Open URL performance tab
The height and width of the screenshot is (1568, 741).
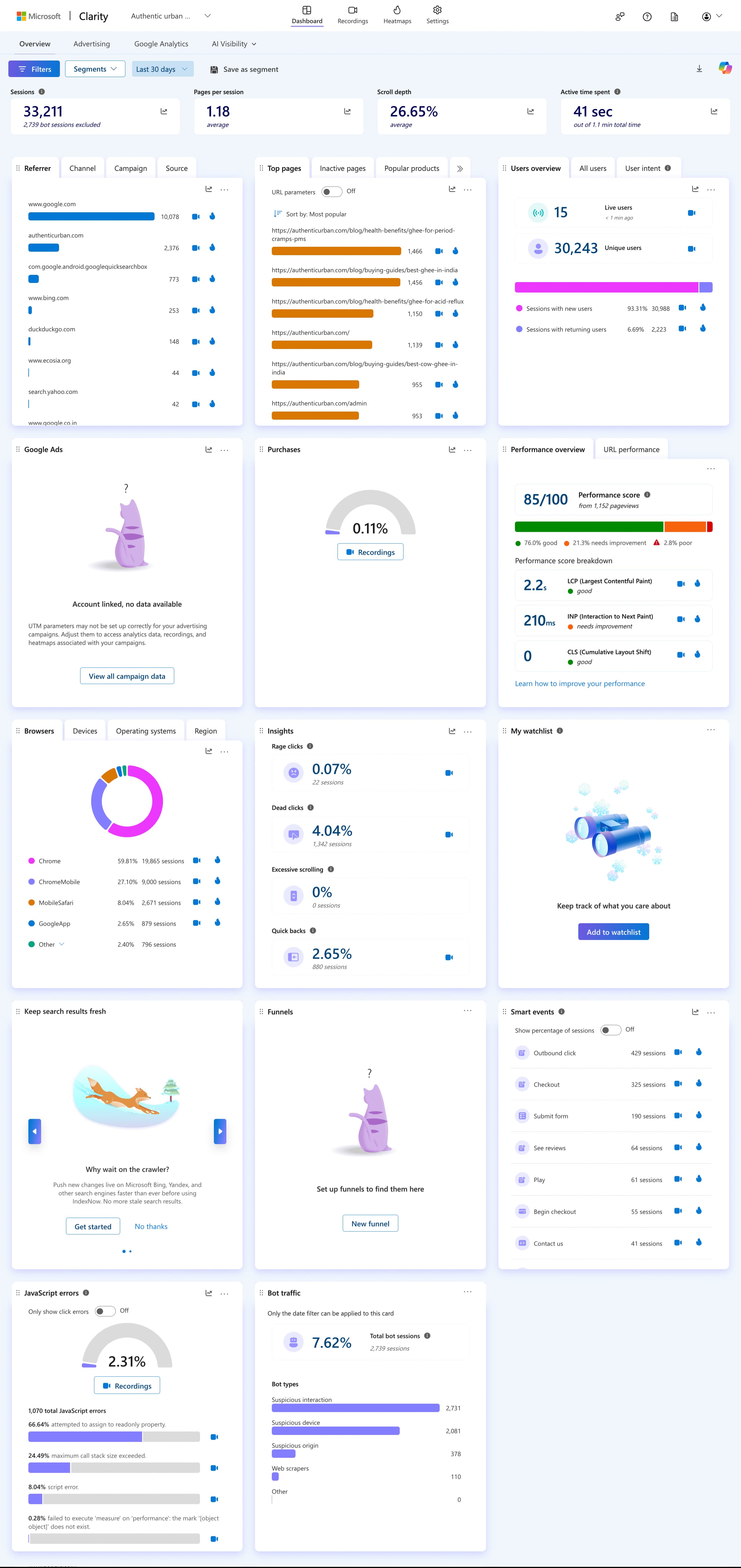click(x=632, y=449)
